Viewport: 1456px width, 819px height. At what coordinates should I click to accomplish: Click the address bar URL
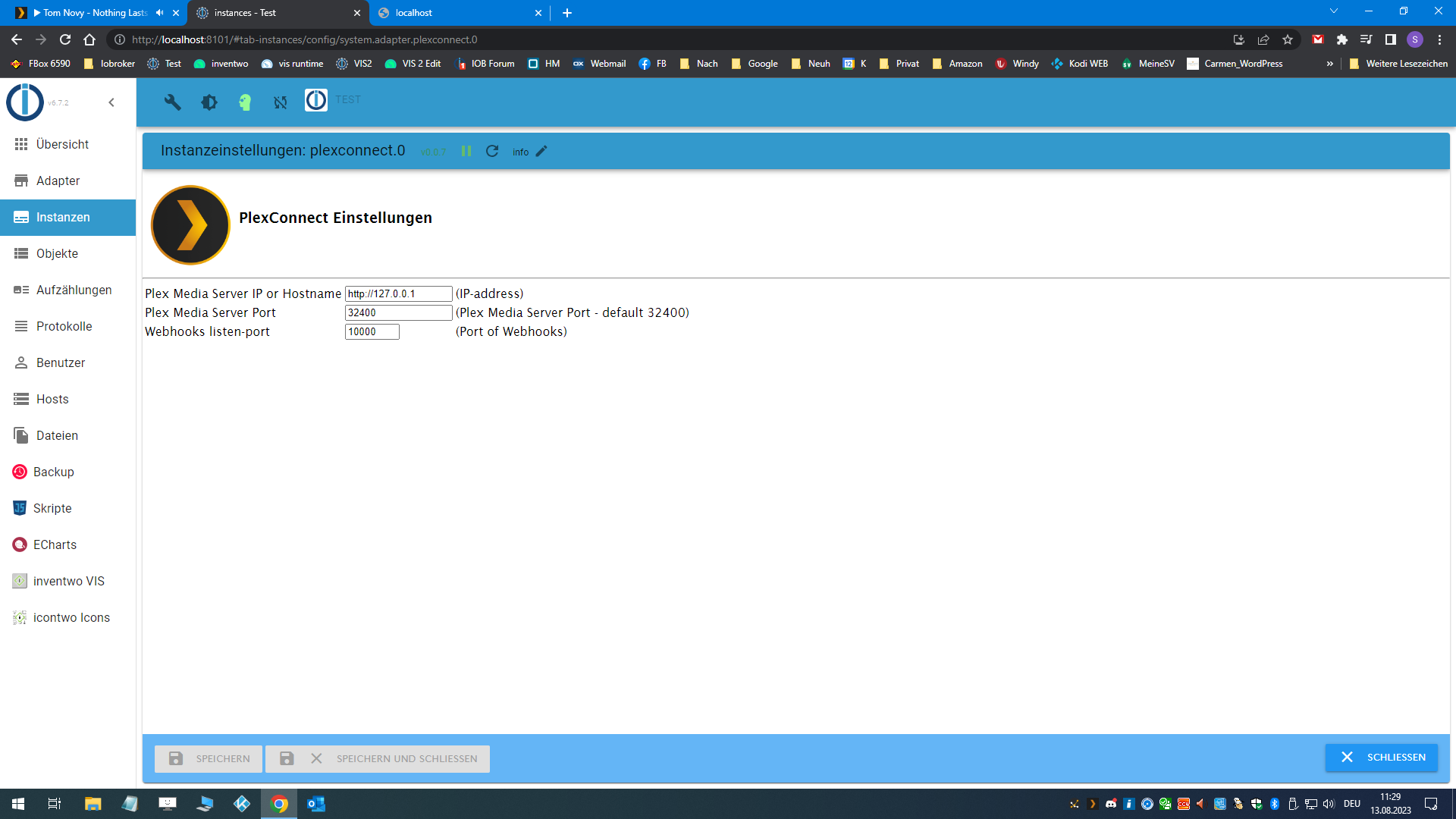tap(304, 39)
